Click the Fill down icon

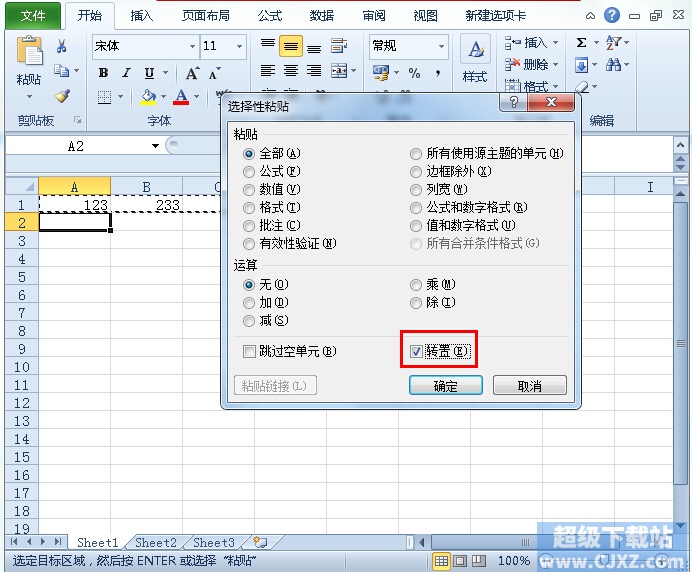pyautogui.click(x=582, y=65)
